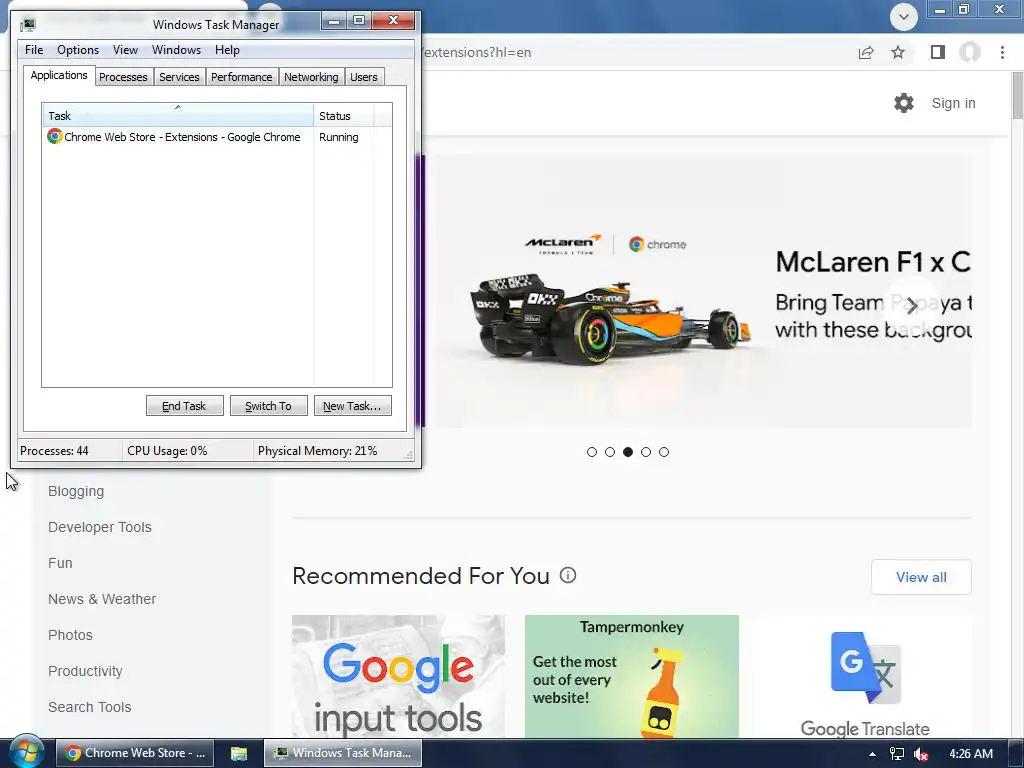
Task: Open Google Translate extension card
Action: 865,676
